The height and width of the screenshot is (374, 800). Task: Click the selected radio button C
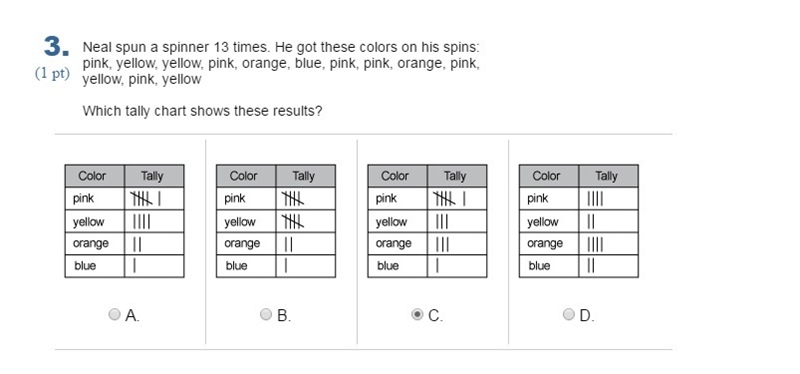tap(417, 314)
